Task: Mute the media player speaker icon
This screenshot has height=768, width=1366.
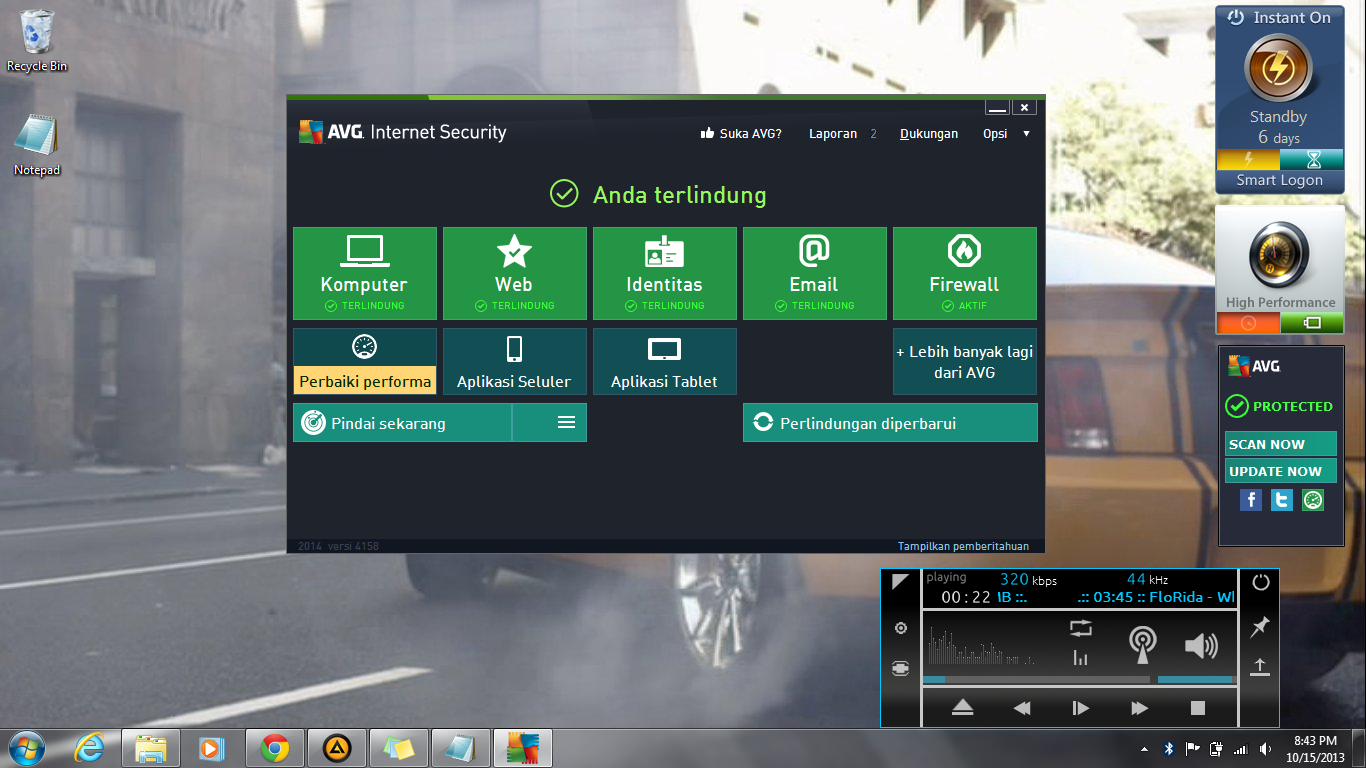Action: click(1201, 646)
